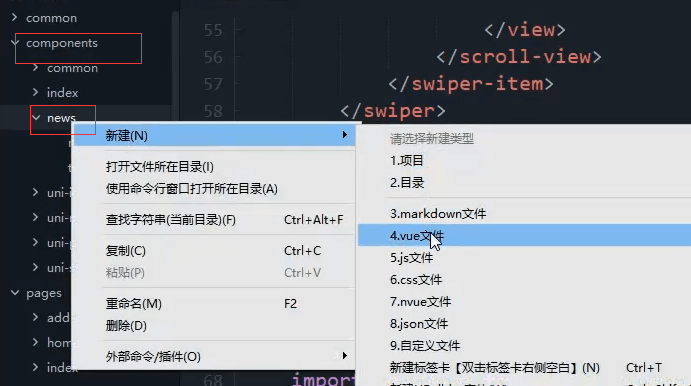Choose 复制(C) from context menu
The image size is (691, 386).
click(x=126, y=250)
